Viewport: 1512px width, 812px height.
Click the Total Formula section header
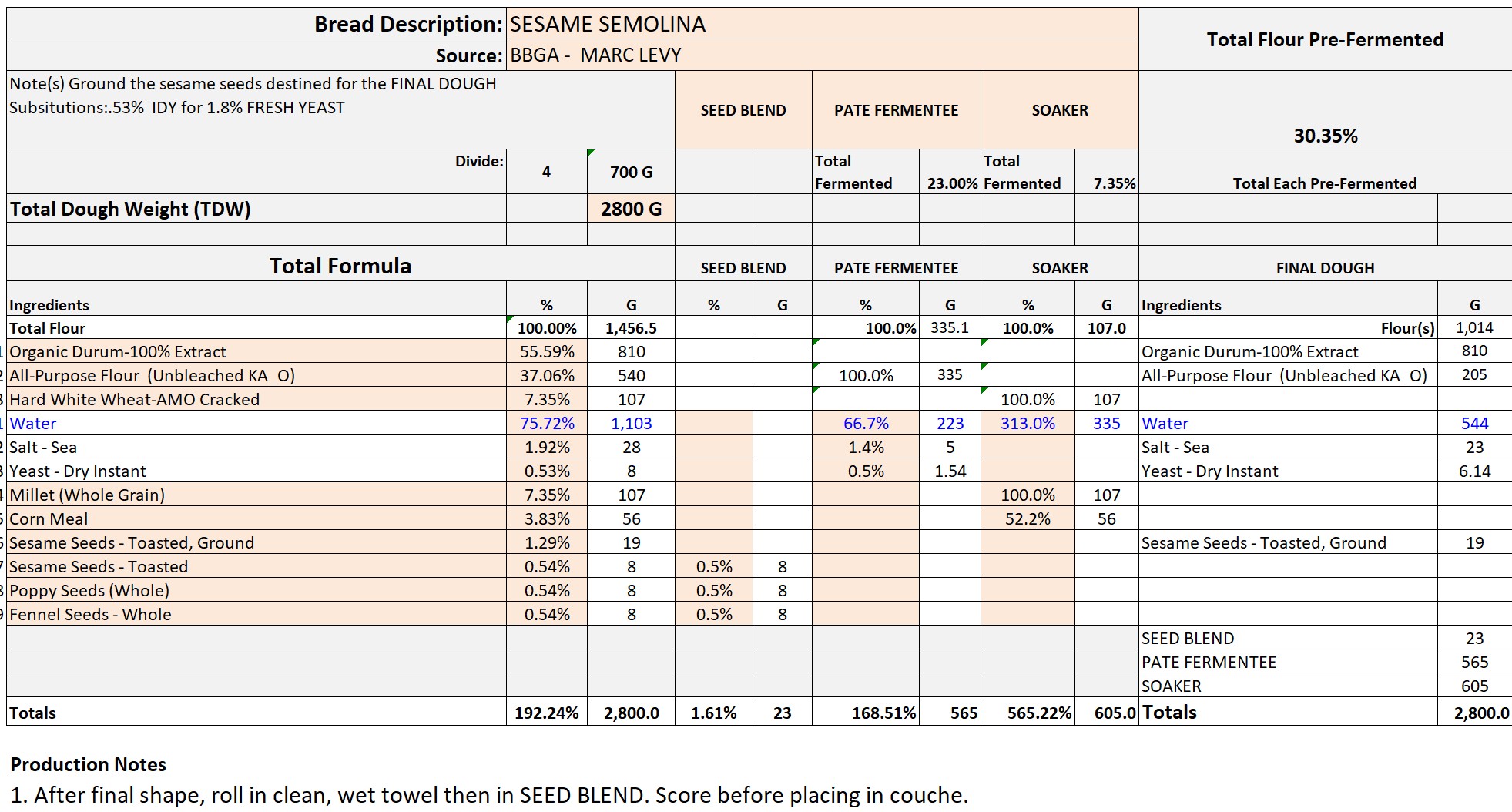click(340, 266)
